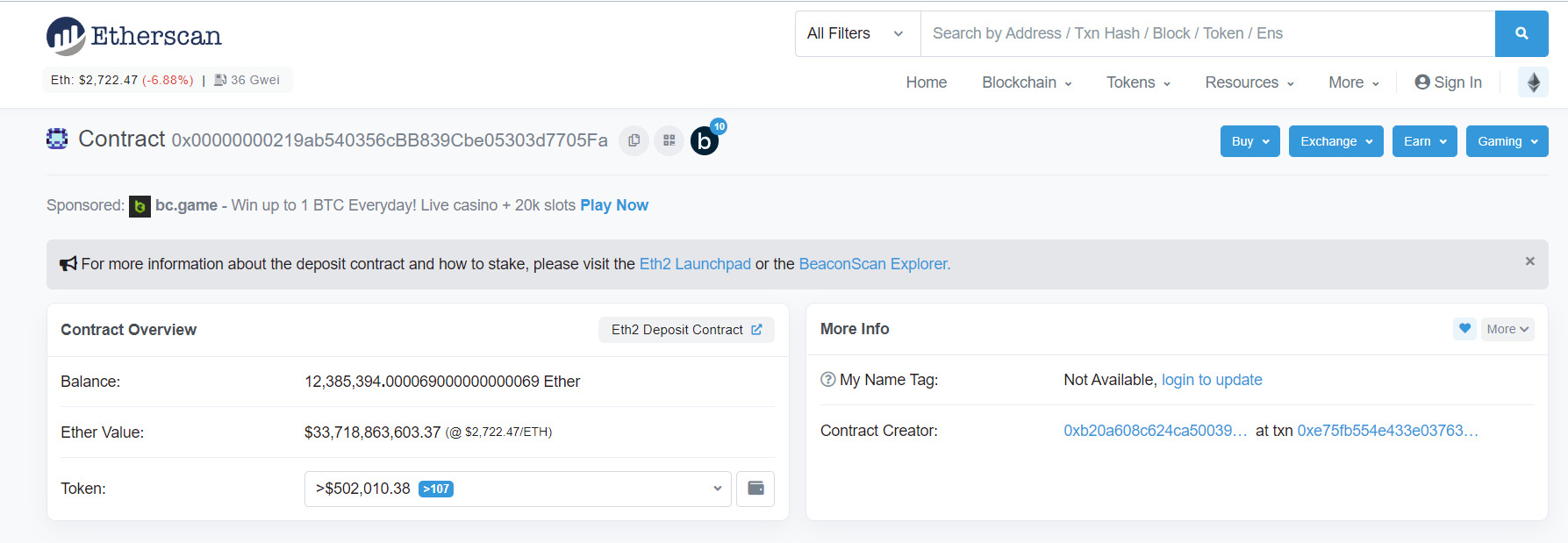Click the Ether Value $33,718,863,603.37

372,432
